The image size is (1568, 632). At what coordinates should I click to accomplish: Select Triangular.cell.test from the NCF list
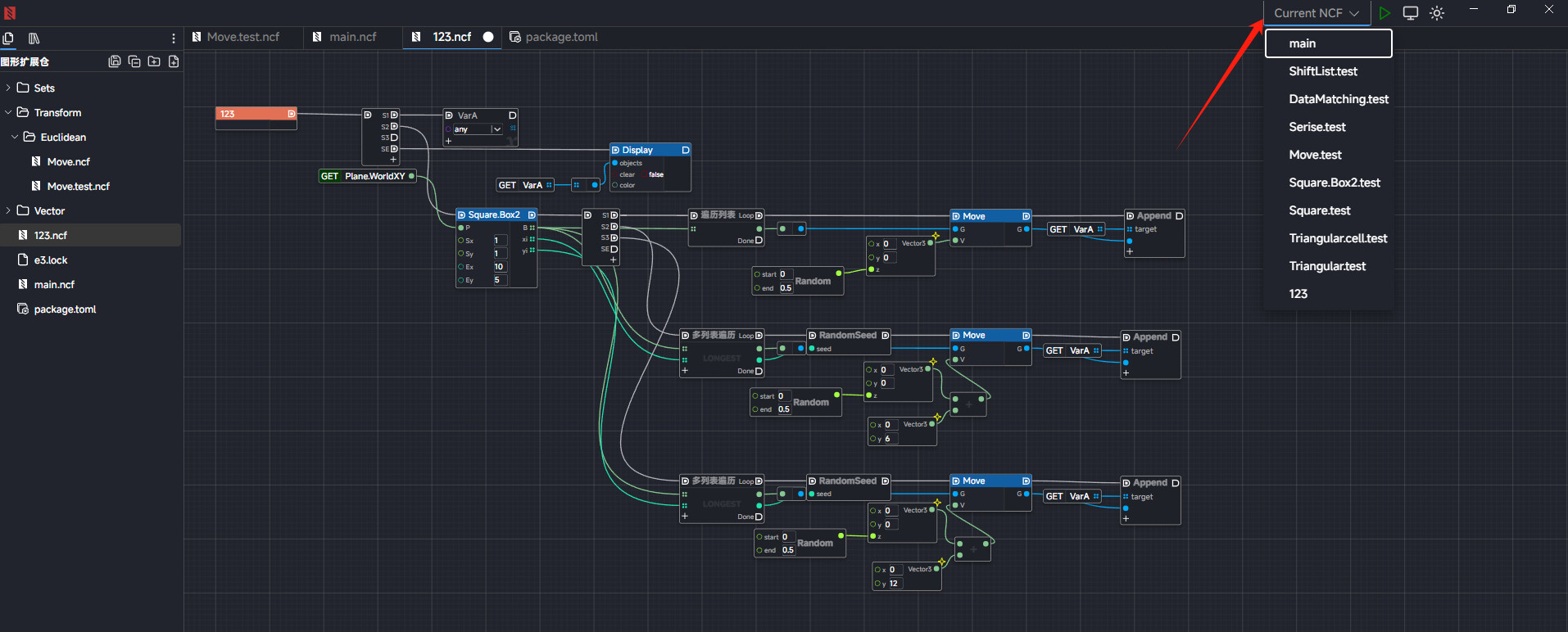[1337, 238]
